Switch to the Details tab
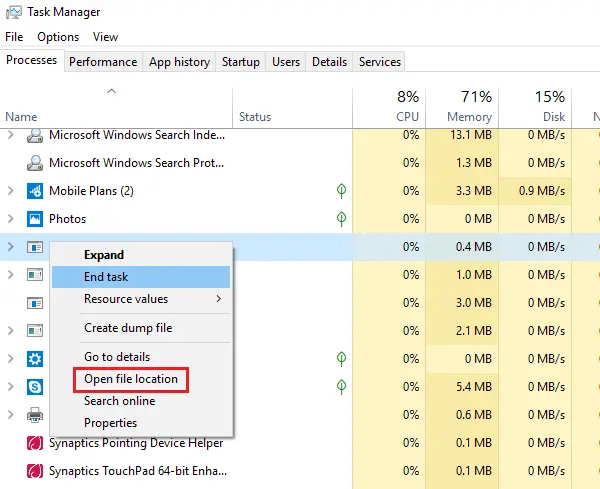Screen dimensions: 600x489 [329, 62]
